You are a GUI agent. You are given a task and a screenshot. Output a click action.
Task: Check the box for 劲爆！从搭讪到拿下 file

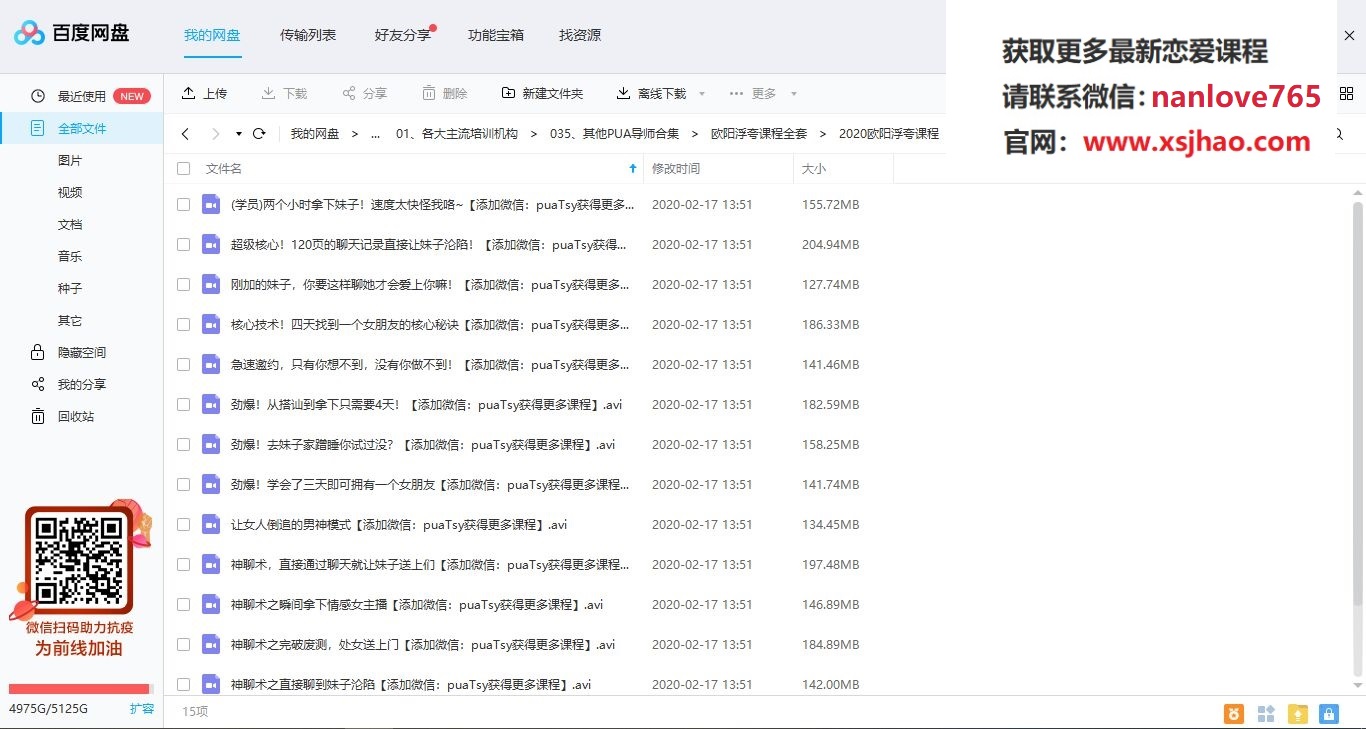(183, 404)
